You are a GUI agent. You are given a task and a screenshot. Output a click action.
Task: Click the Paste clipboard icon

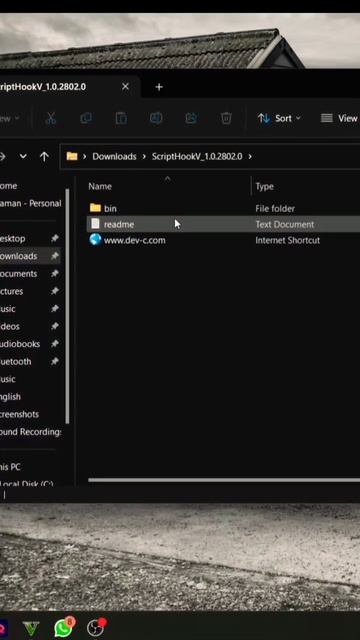coord(121,118)
